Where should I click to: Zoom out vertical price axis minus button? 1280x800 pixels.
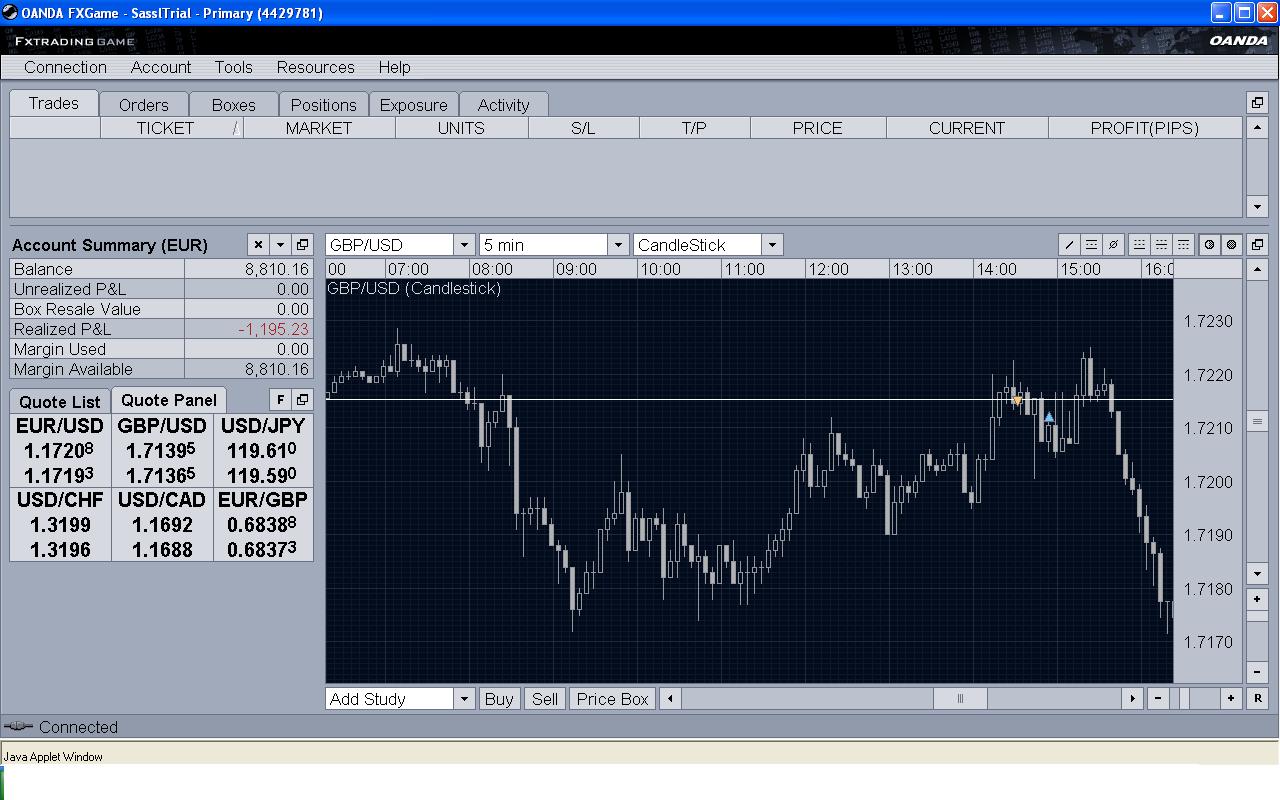click(x=1258, y=673)
